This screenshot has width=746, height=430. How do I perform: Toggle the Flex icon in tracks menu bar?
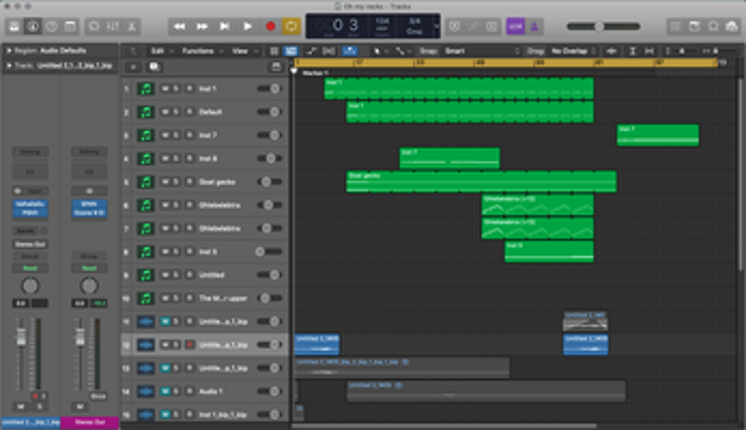coord(329,51)
